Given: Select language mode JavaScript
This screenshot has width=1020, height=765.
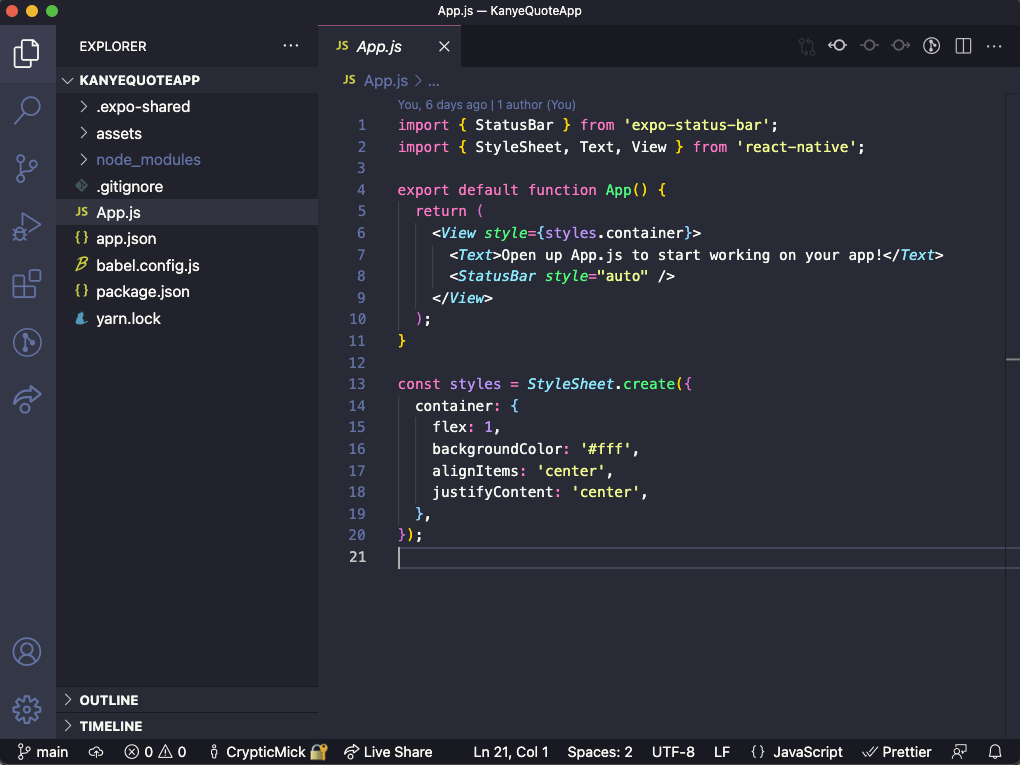Looking at the screenshot, I should pyautogui.click(x=796, y=752).
